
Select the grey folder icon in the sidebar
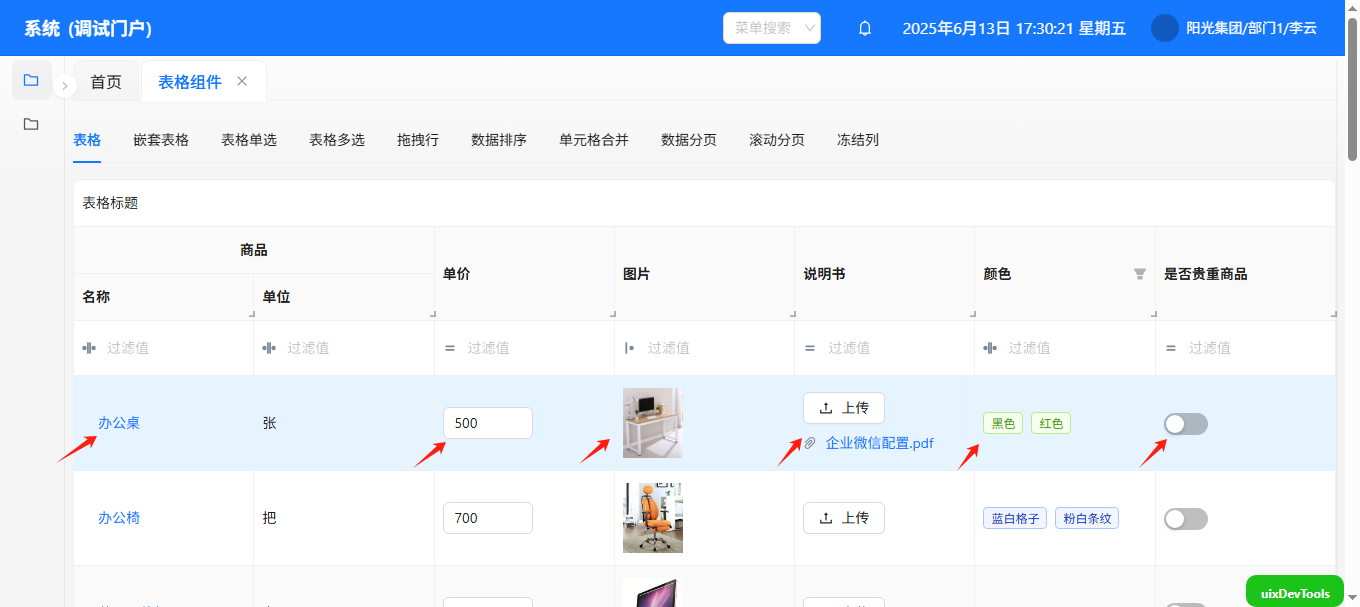tap(31, 124)
